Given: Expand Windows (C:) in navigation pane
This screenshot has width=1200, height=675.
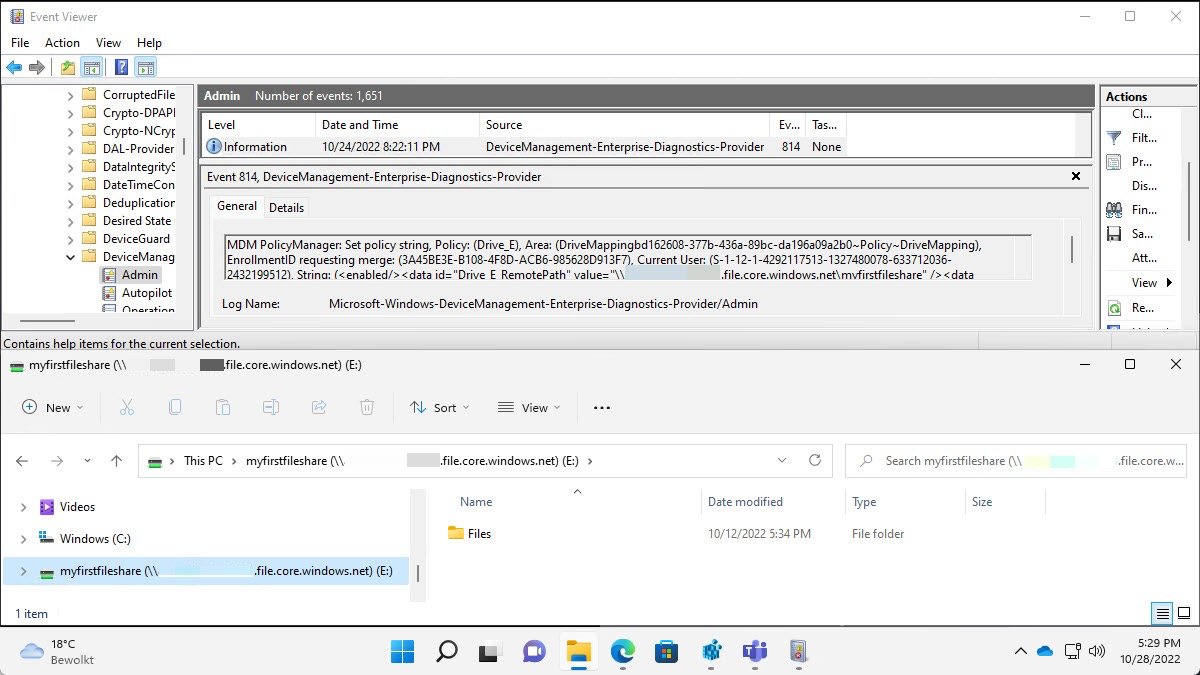Looking at the screenshot, I should point(23,539).
